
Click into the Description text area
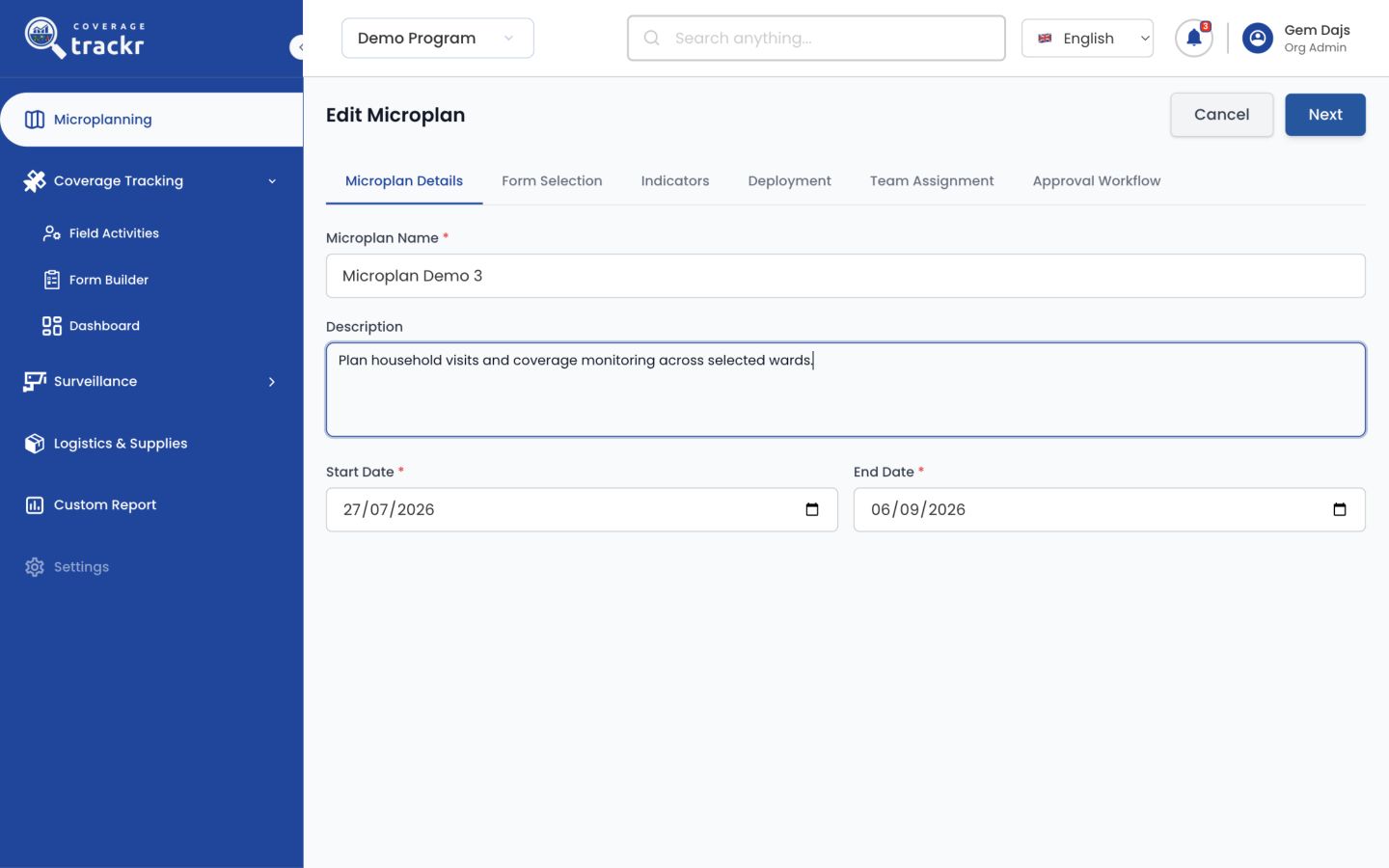[x=846, y=390]
